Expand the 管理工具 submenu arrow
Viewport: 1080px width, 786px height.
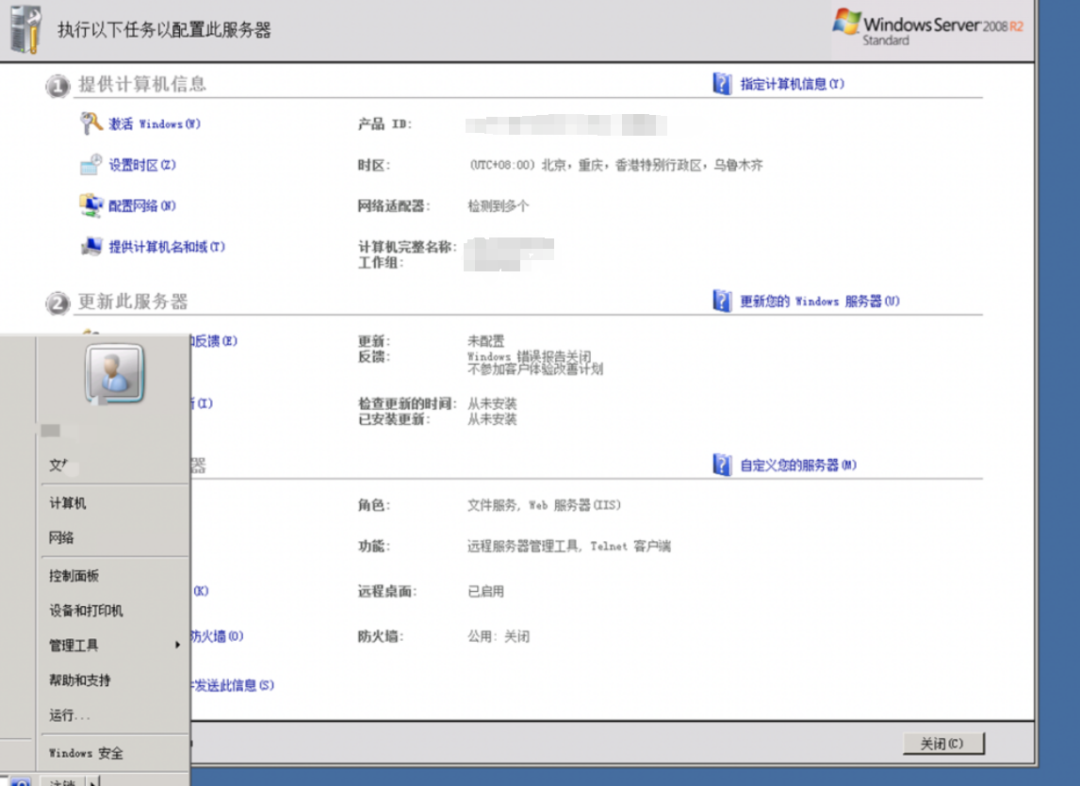(178, 645)
